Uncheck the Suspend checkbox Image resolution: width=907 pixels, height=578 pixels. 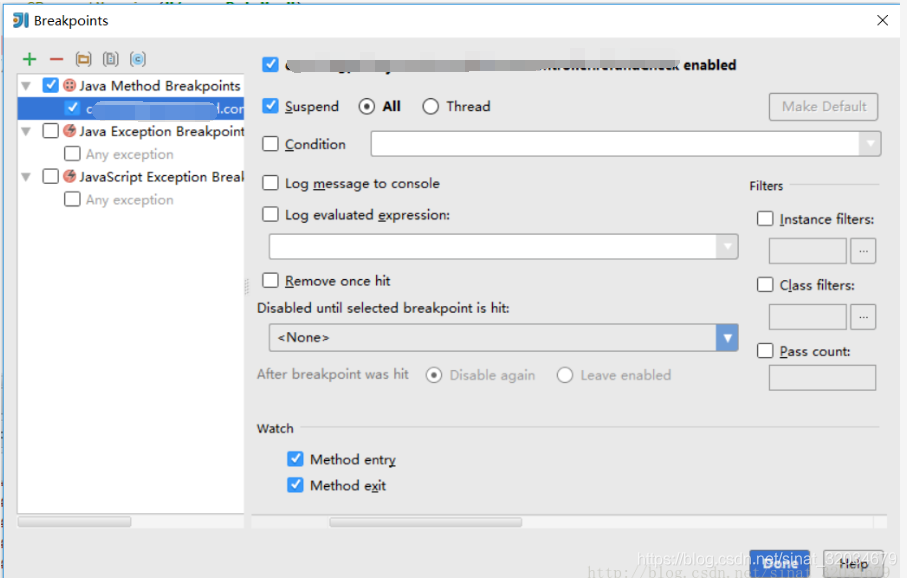pyautogui.click(x=270, y=106)
